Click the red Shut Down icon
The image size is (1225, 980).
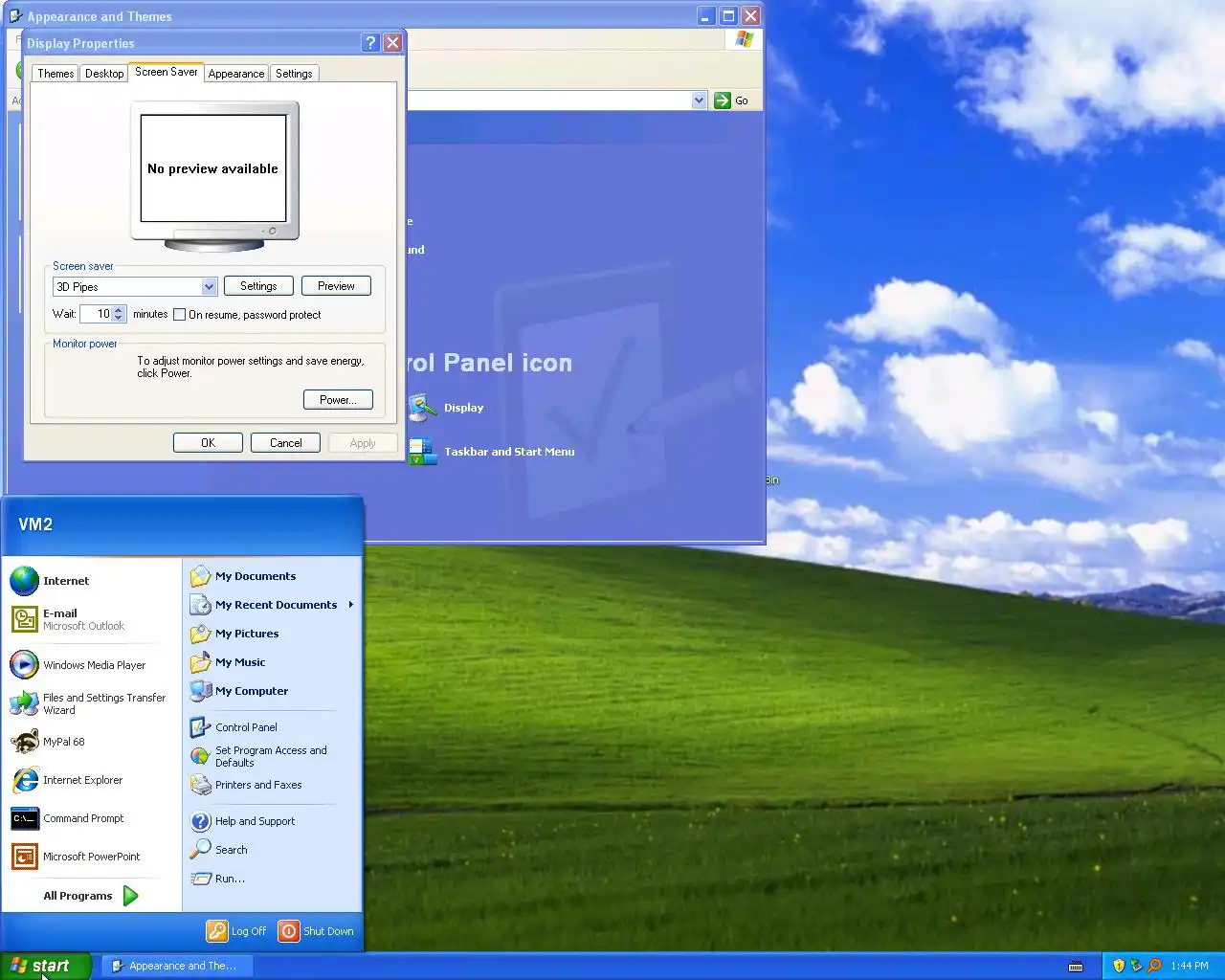point(289,931)
